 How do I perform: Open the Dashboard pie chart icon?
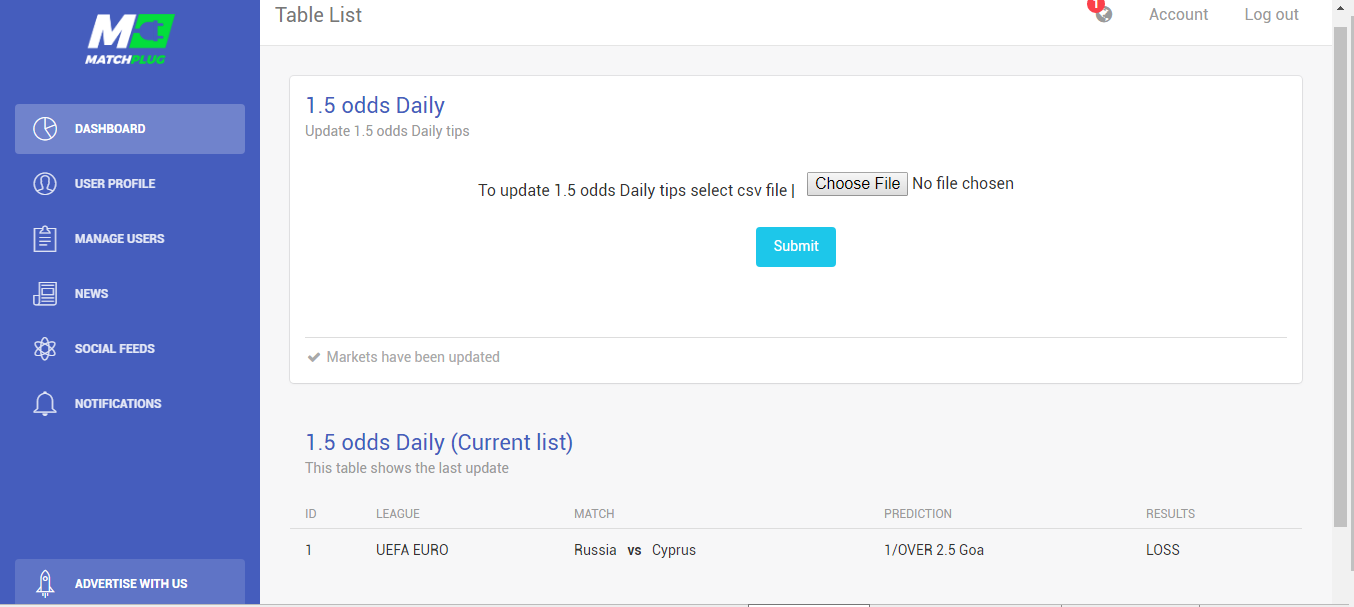45,129
